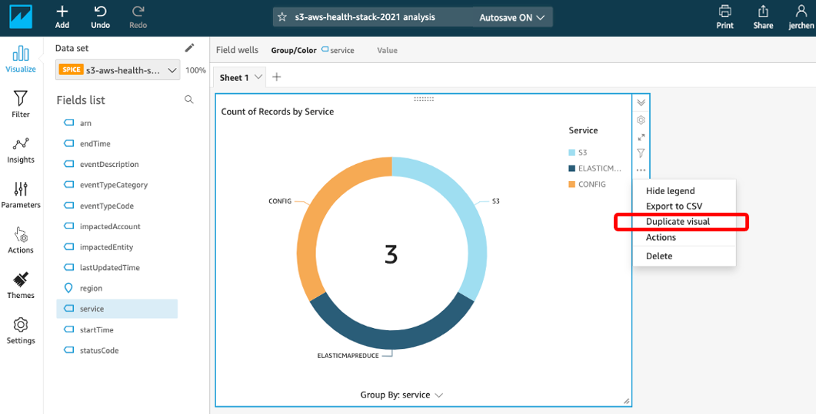Open the jerchen user menu
The height and width of the screenshot is (414, 816).
(801, 17)
